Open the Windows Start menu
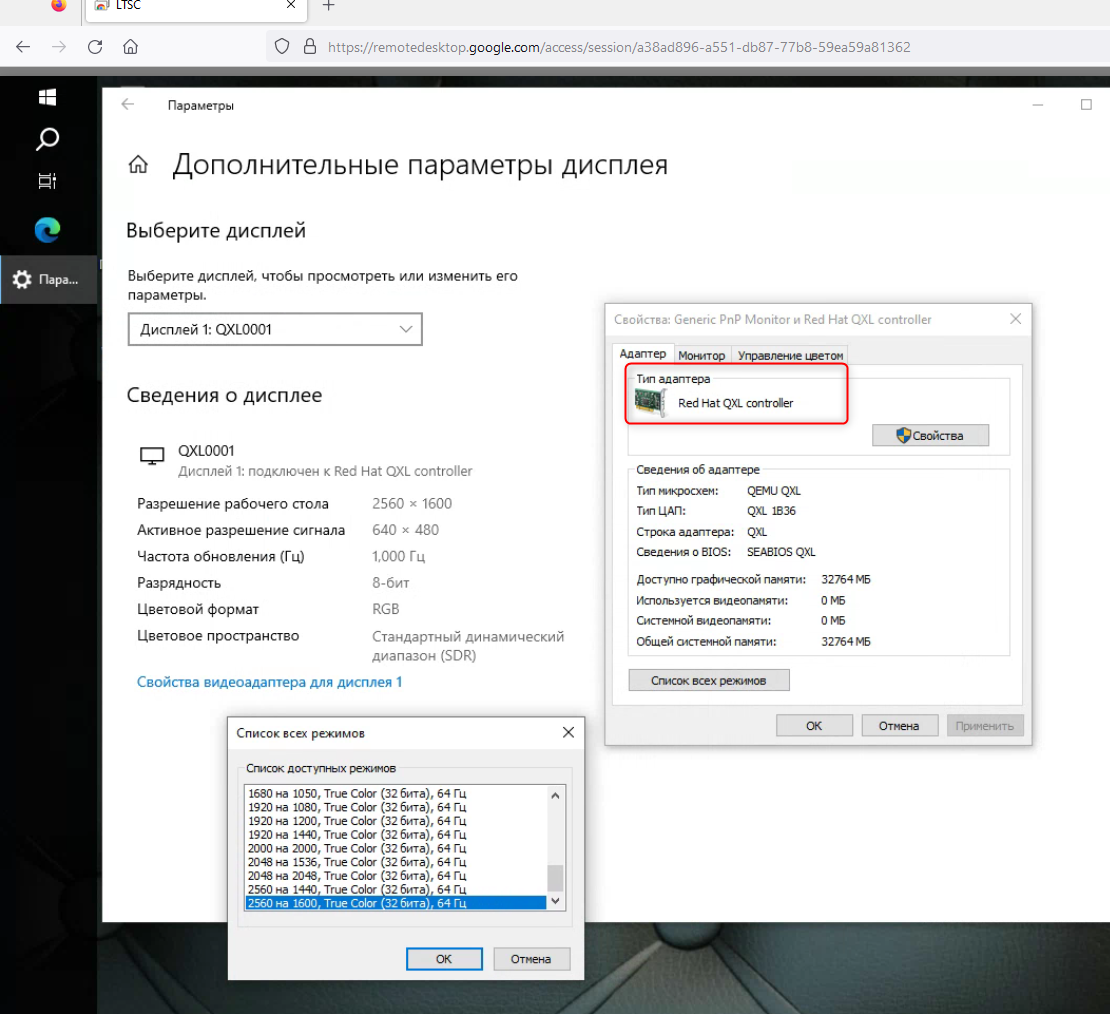 [47, 97]
